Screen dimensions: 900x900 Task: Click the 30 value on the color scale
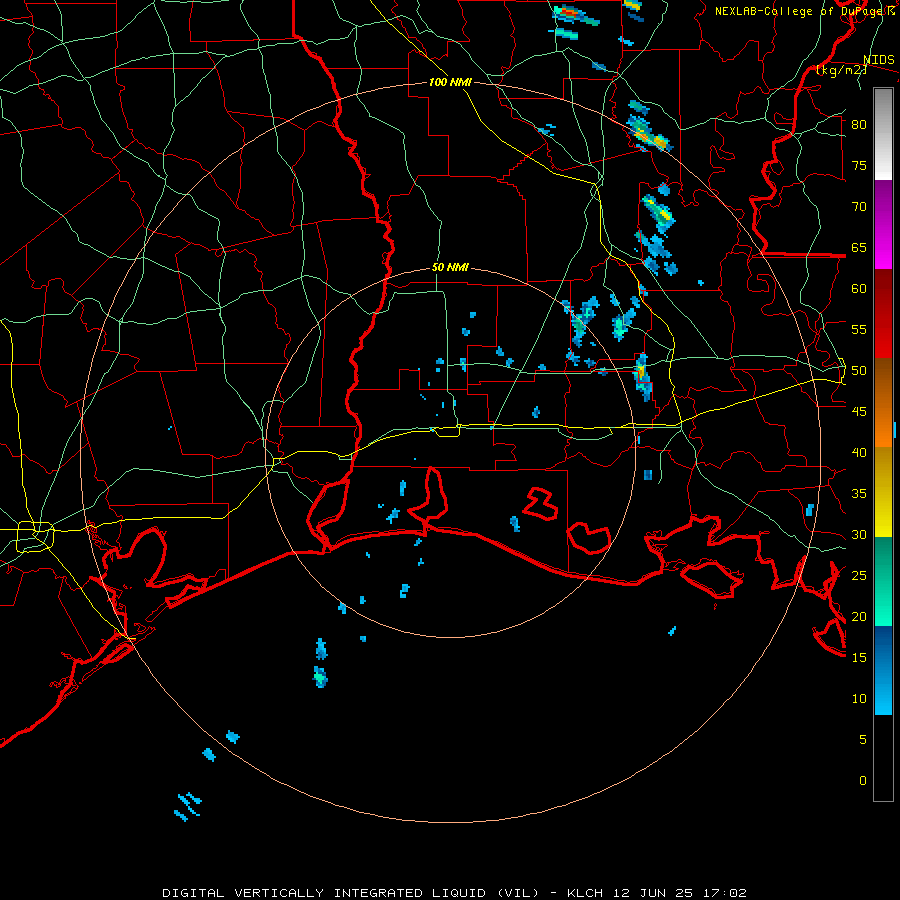pos(859,534)
